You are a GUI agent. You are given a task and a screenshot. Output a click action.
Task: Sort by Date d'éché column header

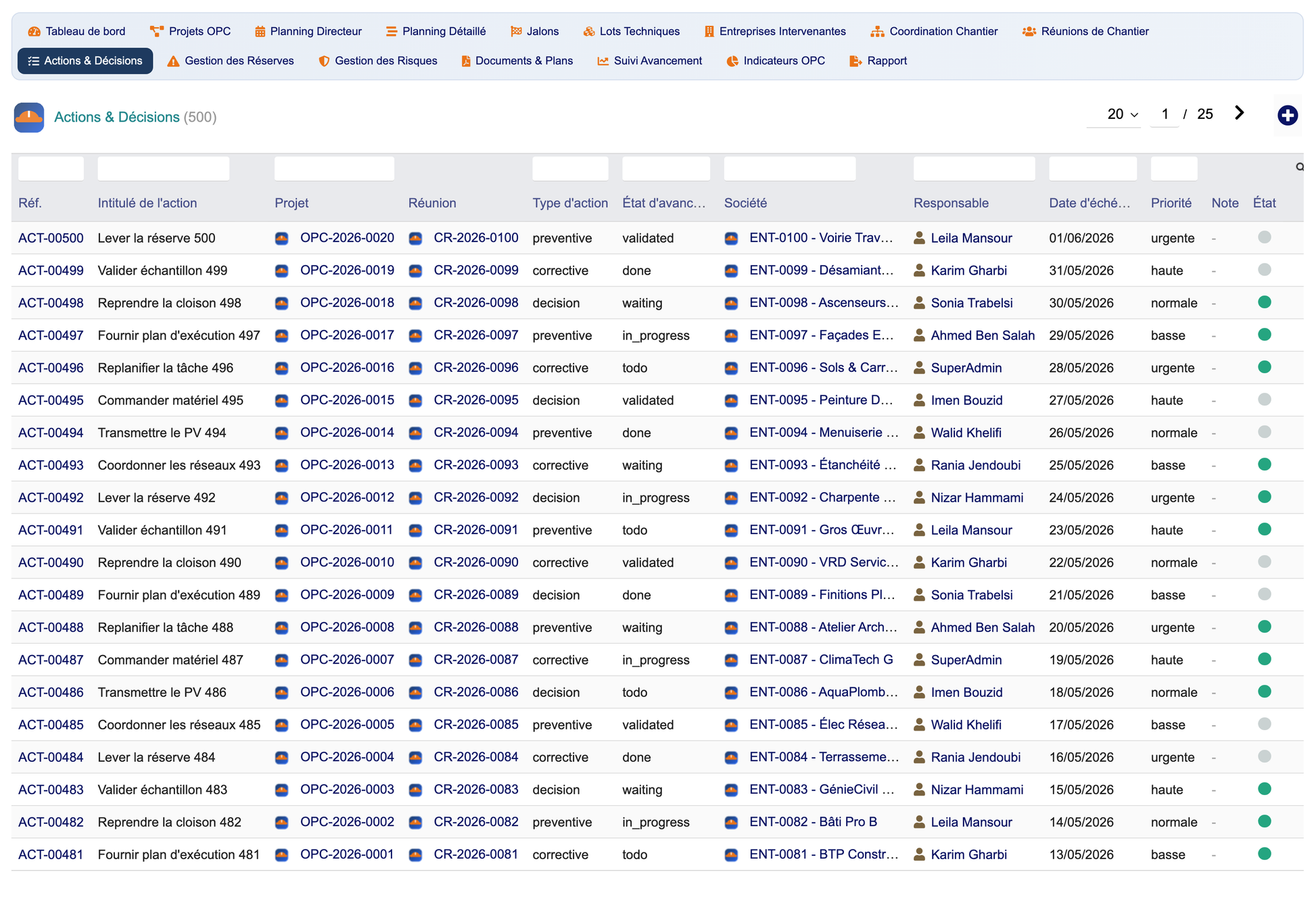point(1089,203)
